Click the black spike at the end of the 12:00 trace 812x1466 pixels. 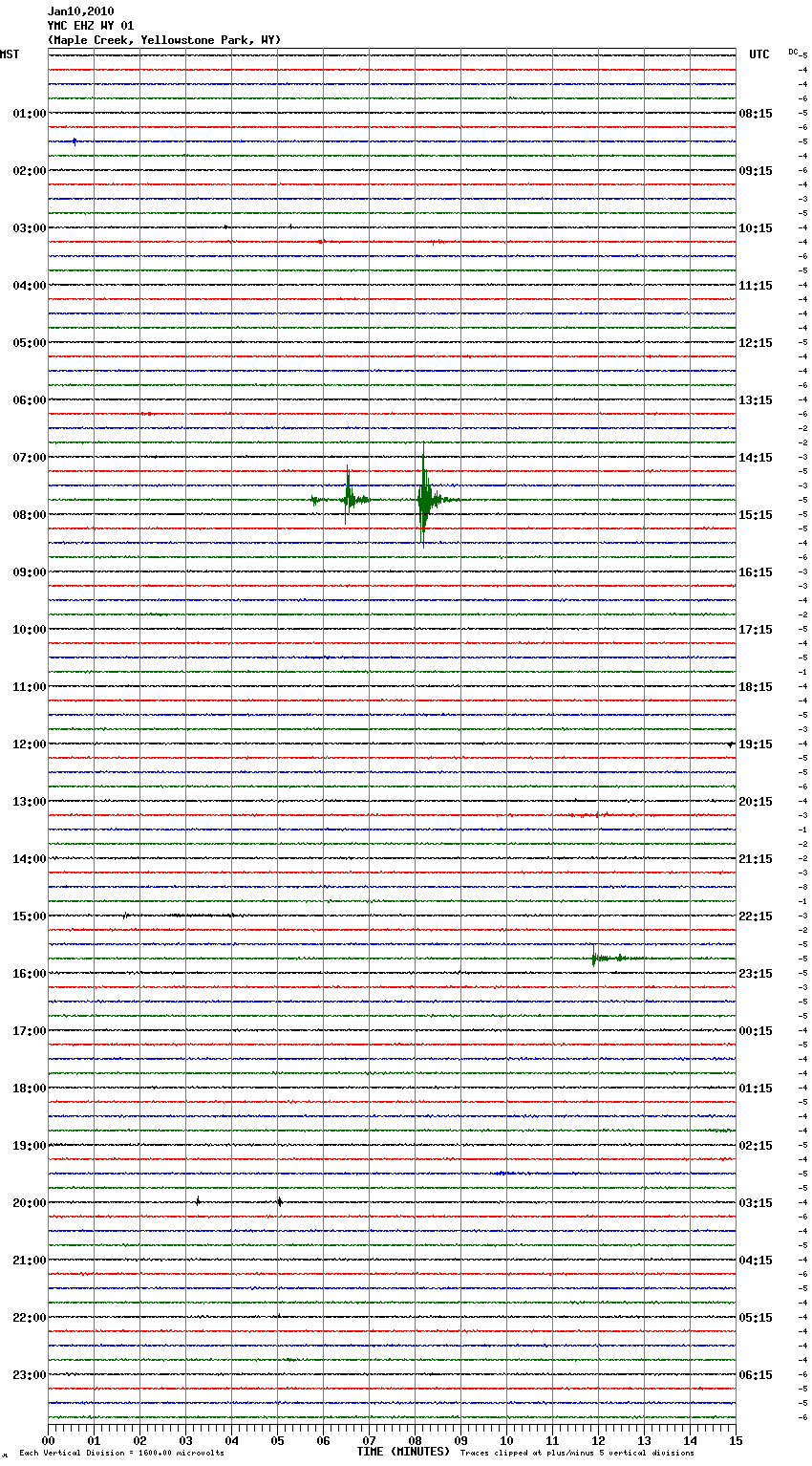[731, 744]
